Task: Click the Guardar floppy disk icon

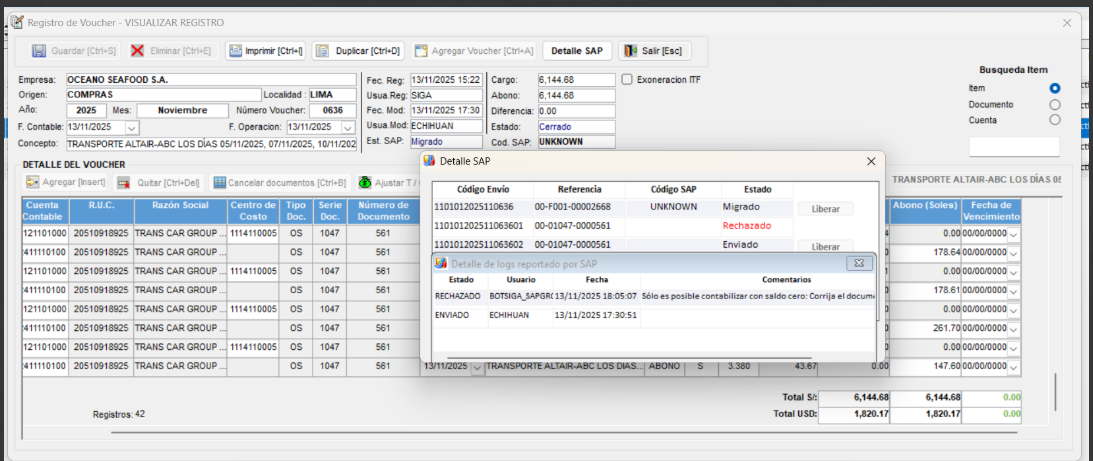Action: (x=39, y=51)
